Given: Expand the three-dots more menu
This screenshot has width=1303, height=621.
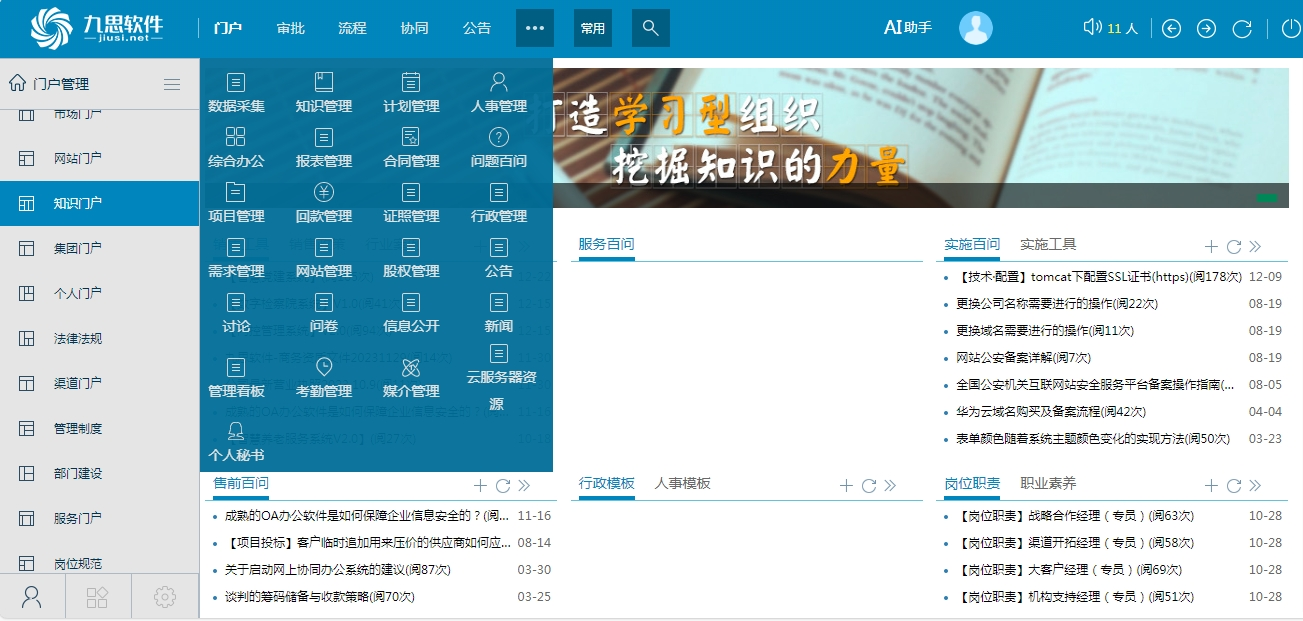Looking at the screenshot, I should click(534, 28).
